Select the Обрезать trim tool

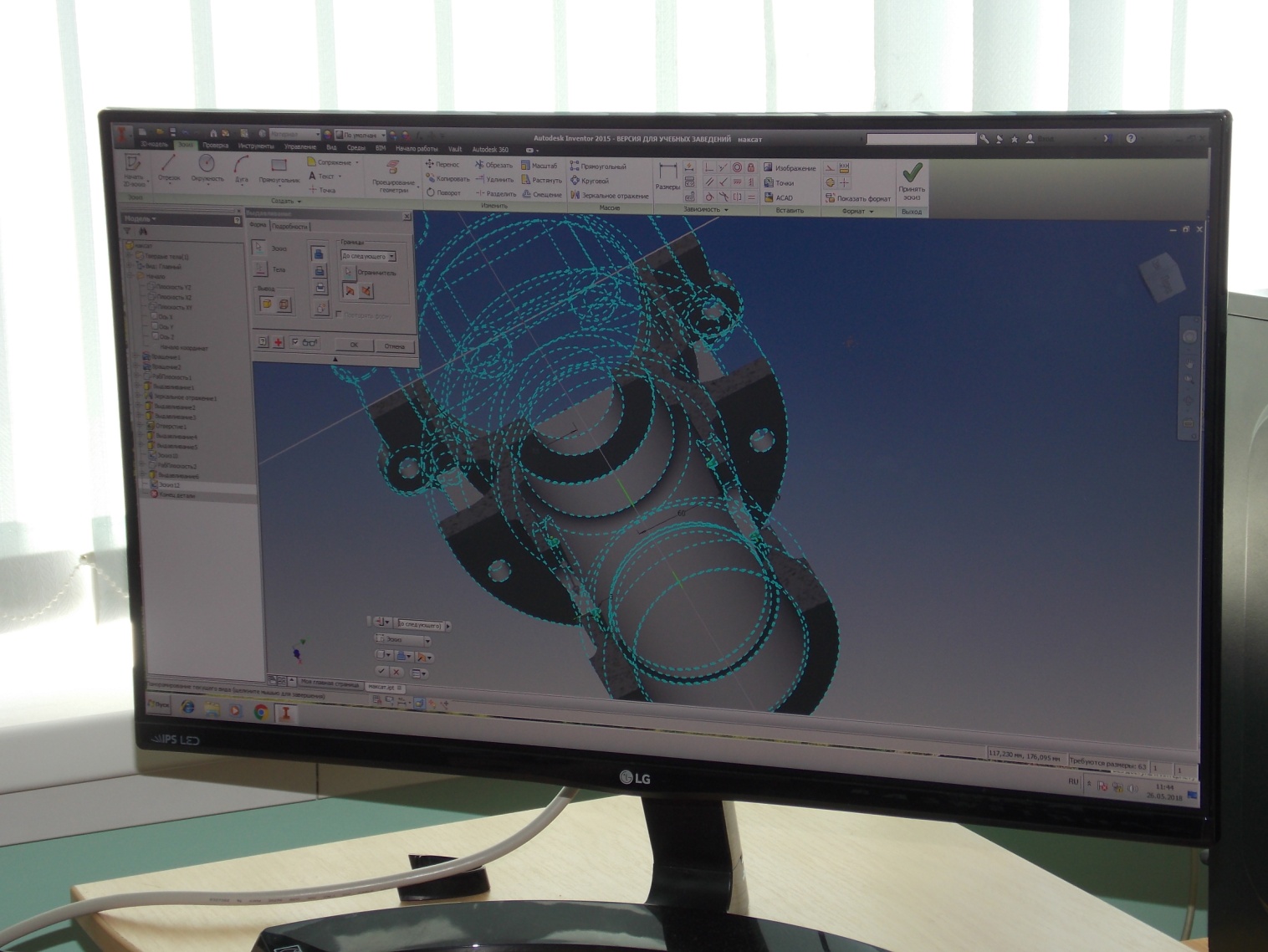tap(493, 165)
